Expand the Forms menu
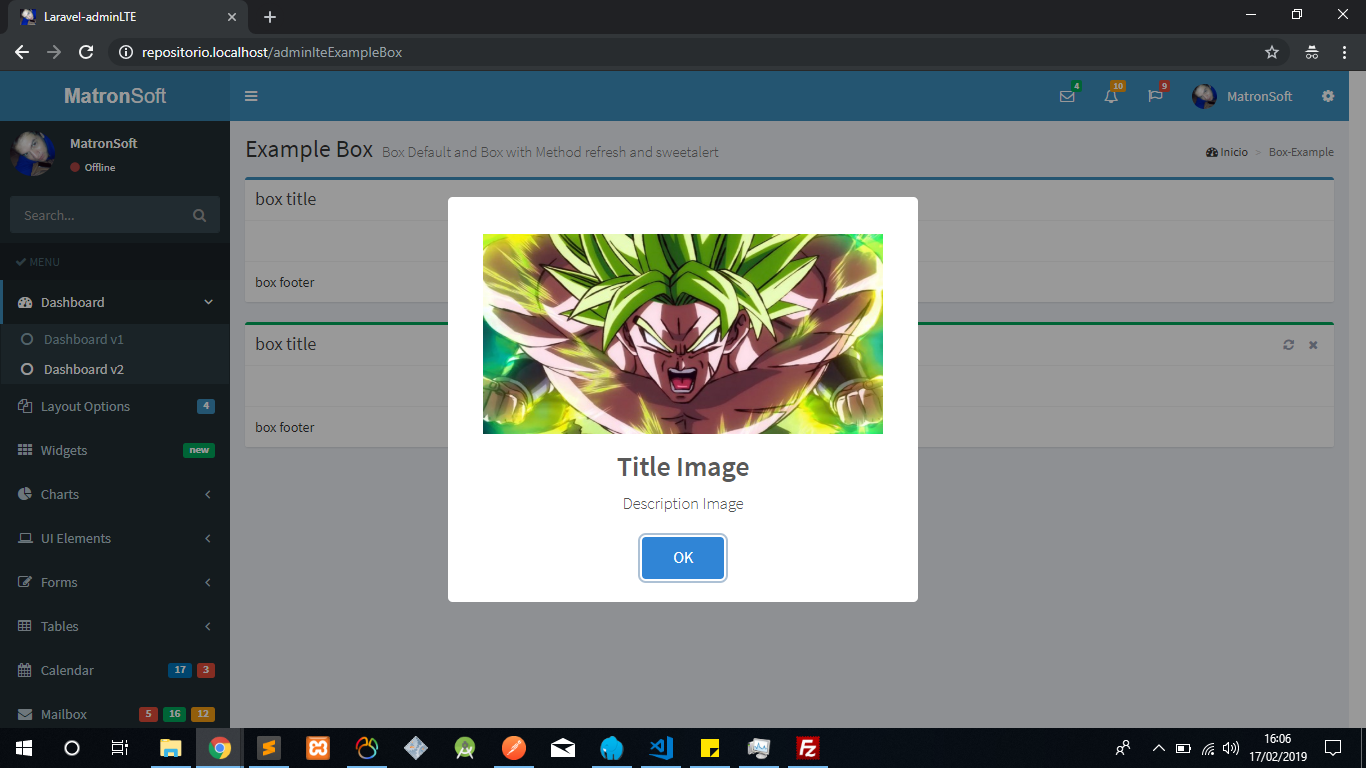 point(115,582)
